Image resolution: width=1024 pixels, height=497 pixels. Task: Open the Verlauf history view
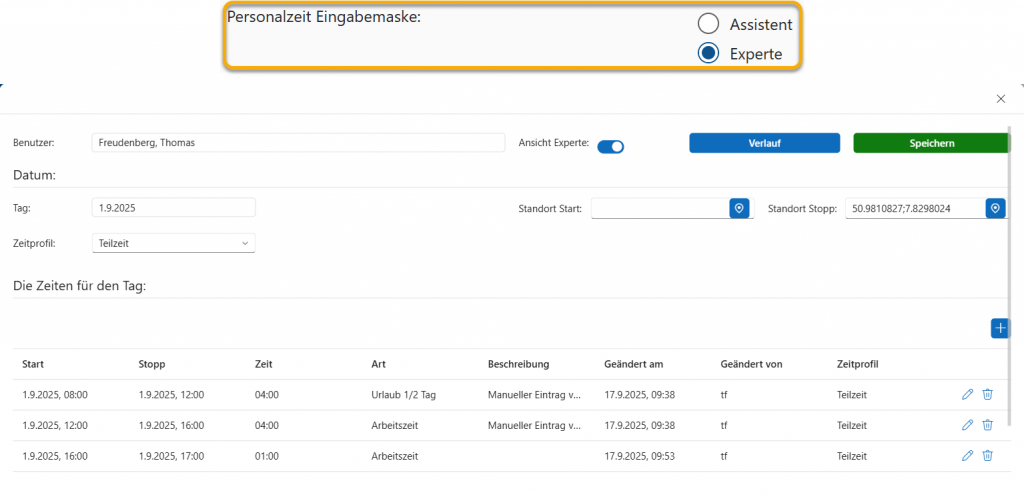pyautogui.click(x=764, y=143)
